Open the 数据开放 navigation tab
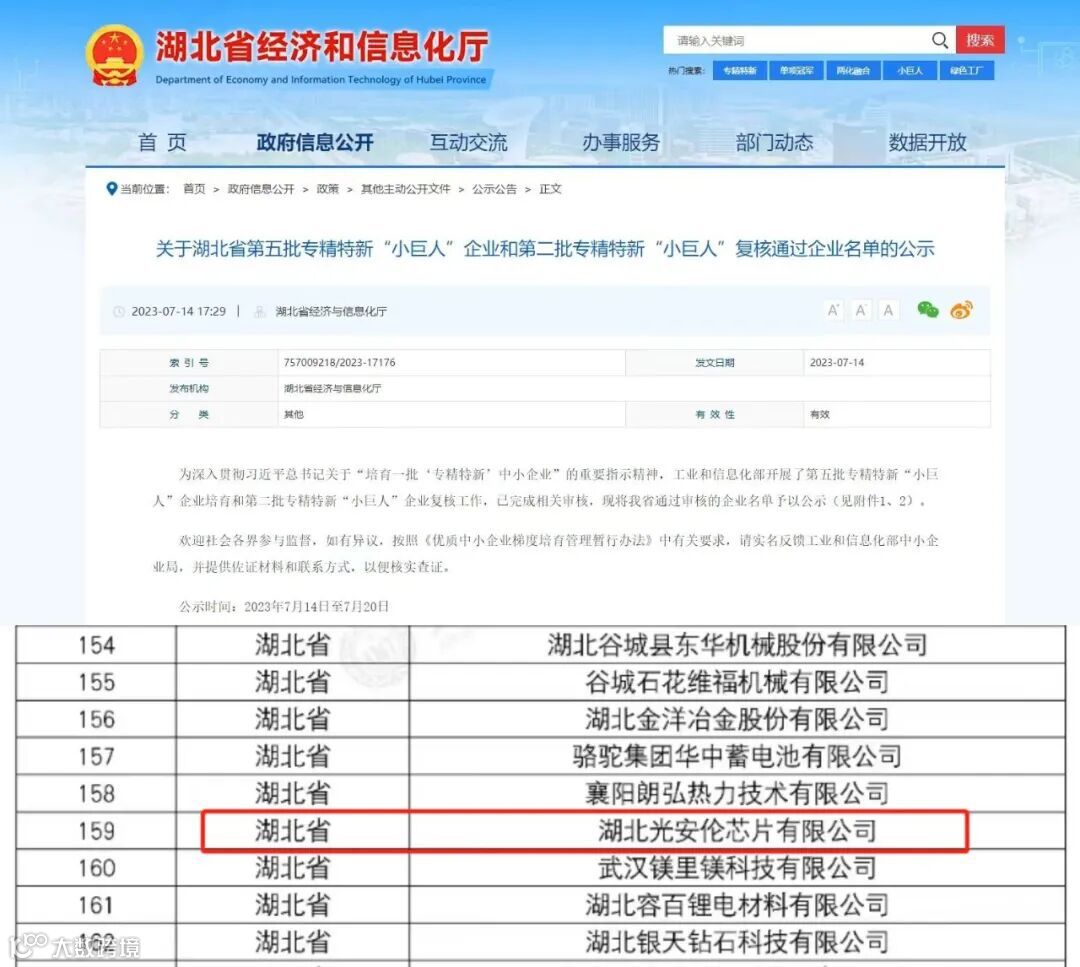This screenshot has height=967, width=1080. [x=927, y=143]
